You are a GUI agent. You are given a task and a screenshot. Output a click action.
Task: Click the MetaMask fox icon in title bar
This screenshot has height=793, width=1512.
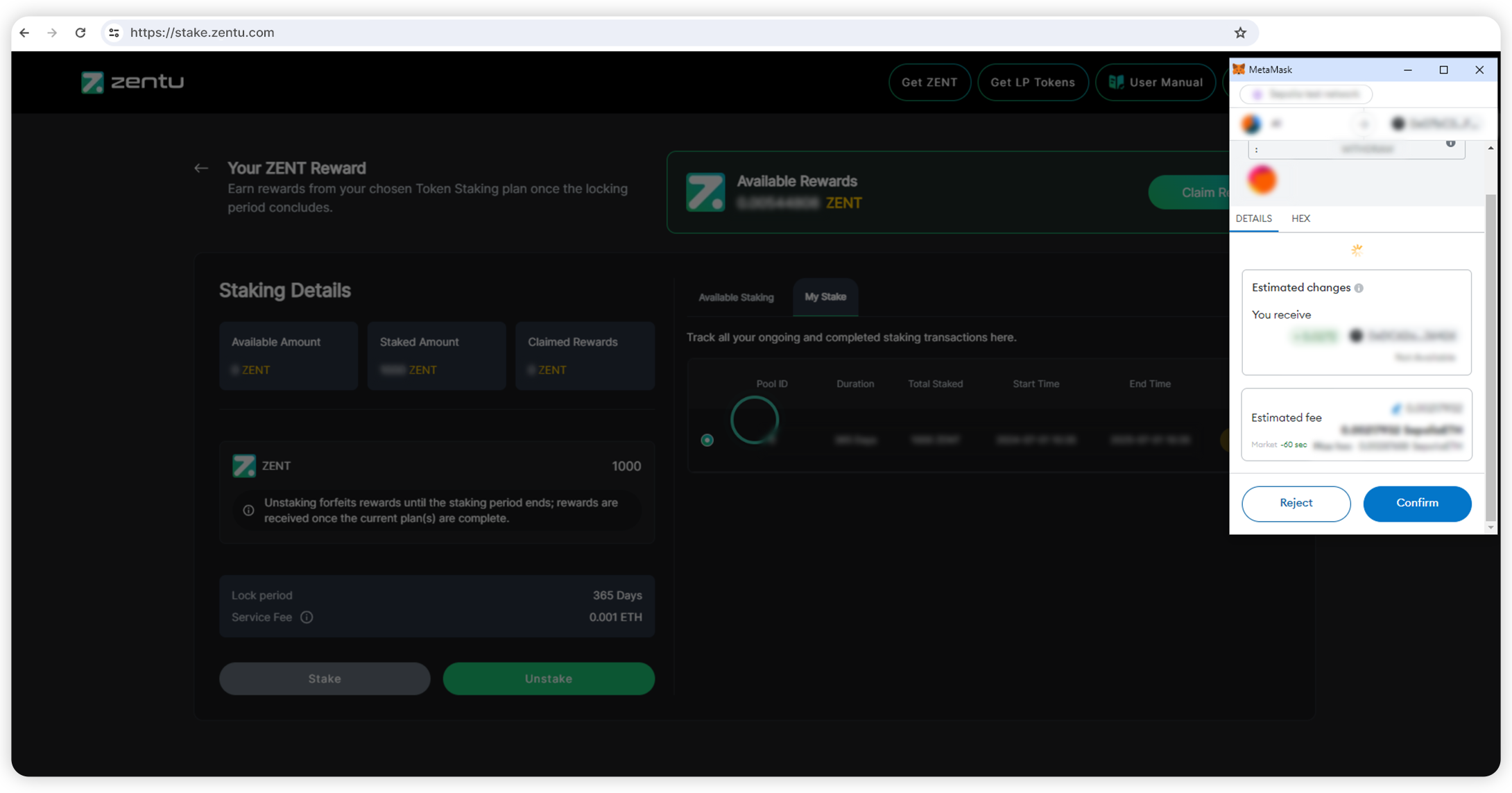tap(1239, 69)
